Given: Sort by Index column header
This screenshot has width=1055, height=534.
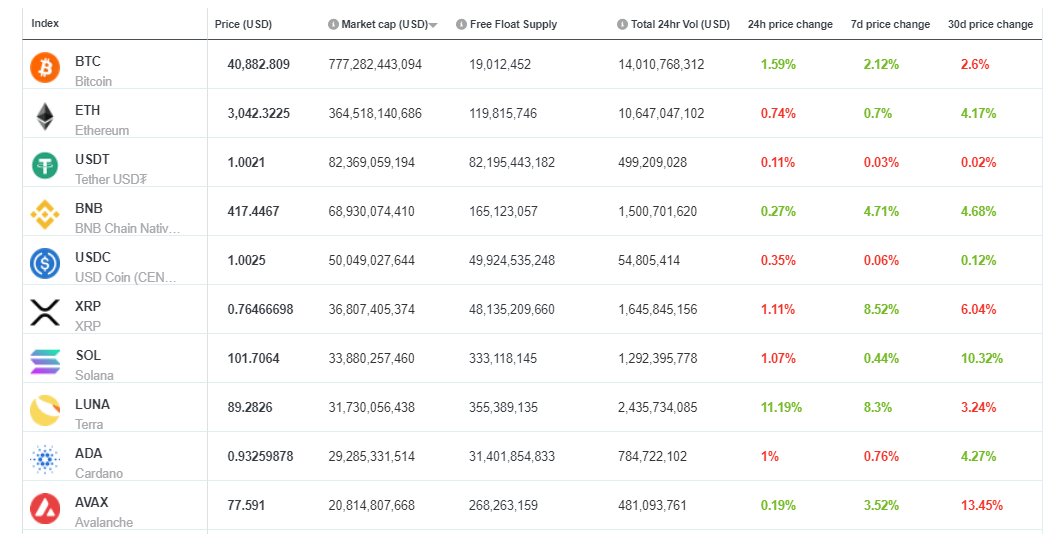Looking at the screenshot, I should (45, 24).
